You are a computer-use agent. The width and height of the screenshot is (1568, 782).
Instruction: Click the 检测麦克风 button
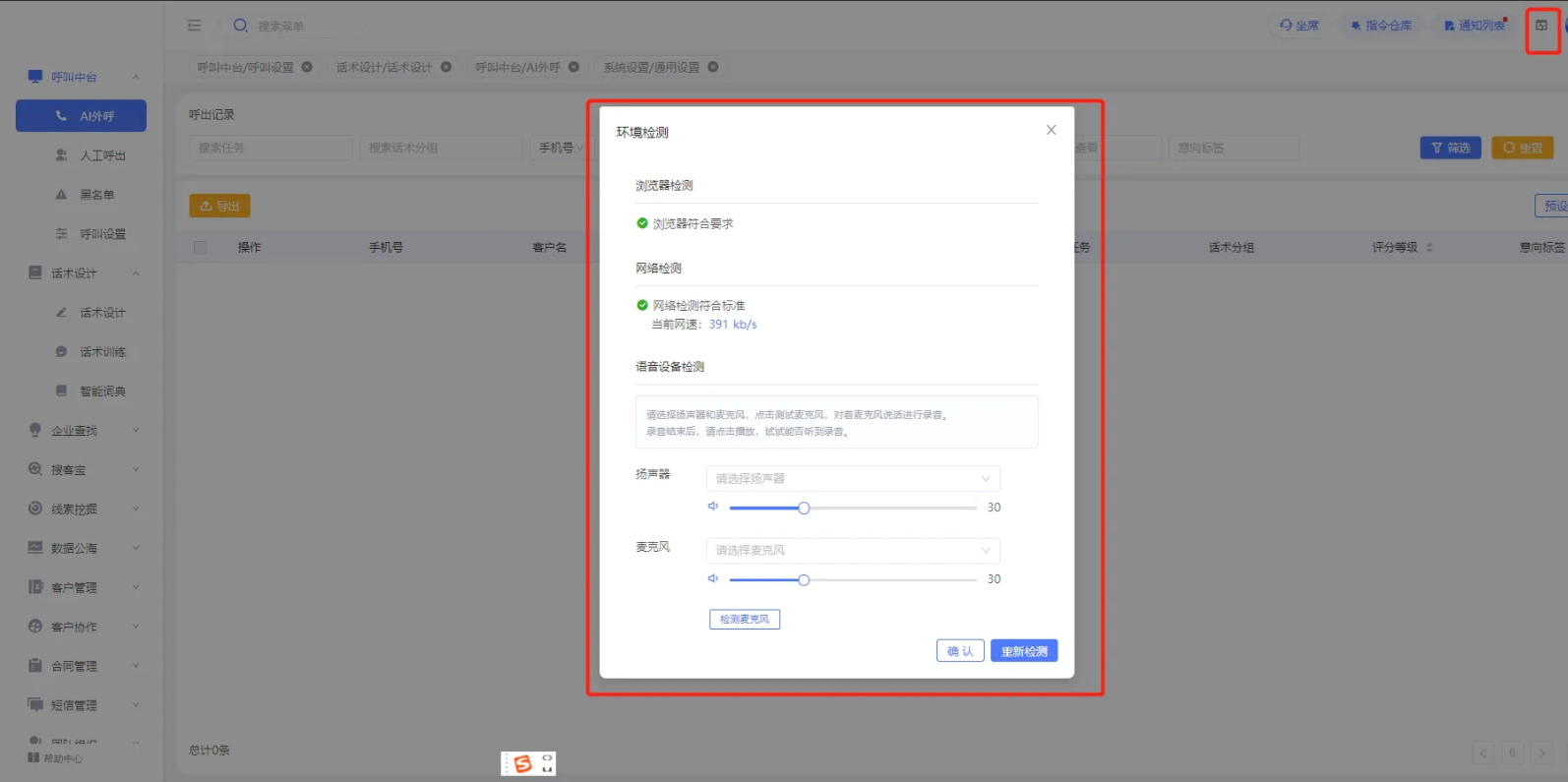[x=744, y=620]
